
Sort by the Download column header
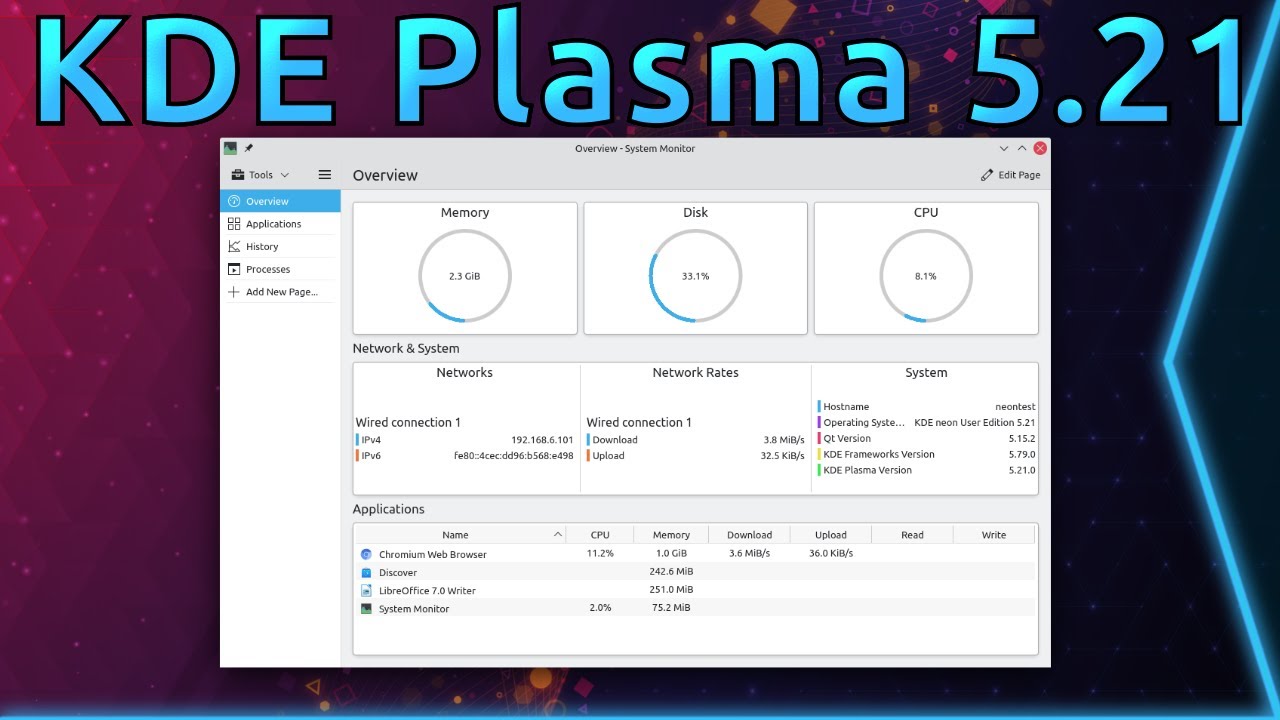[749, 535]
